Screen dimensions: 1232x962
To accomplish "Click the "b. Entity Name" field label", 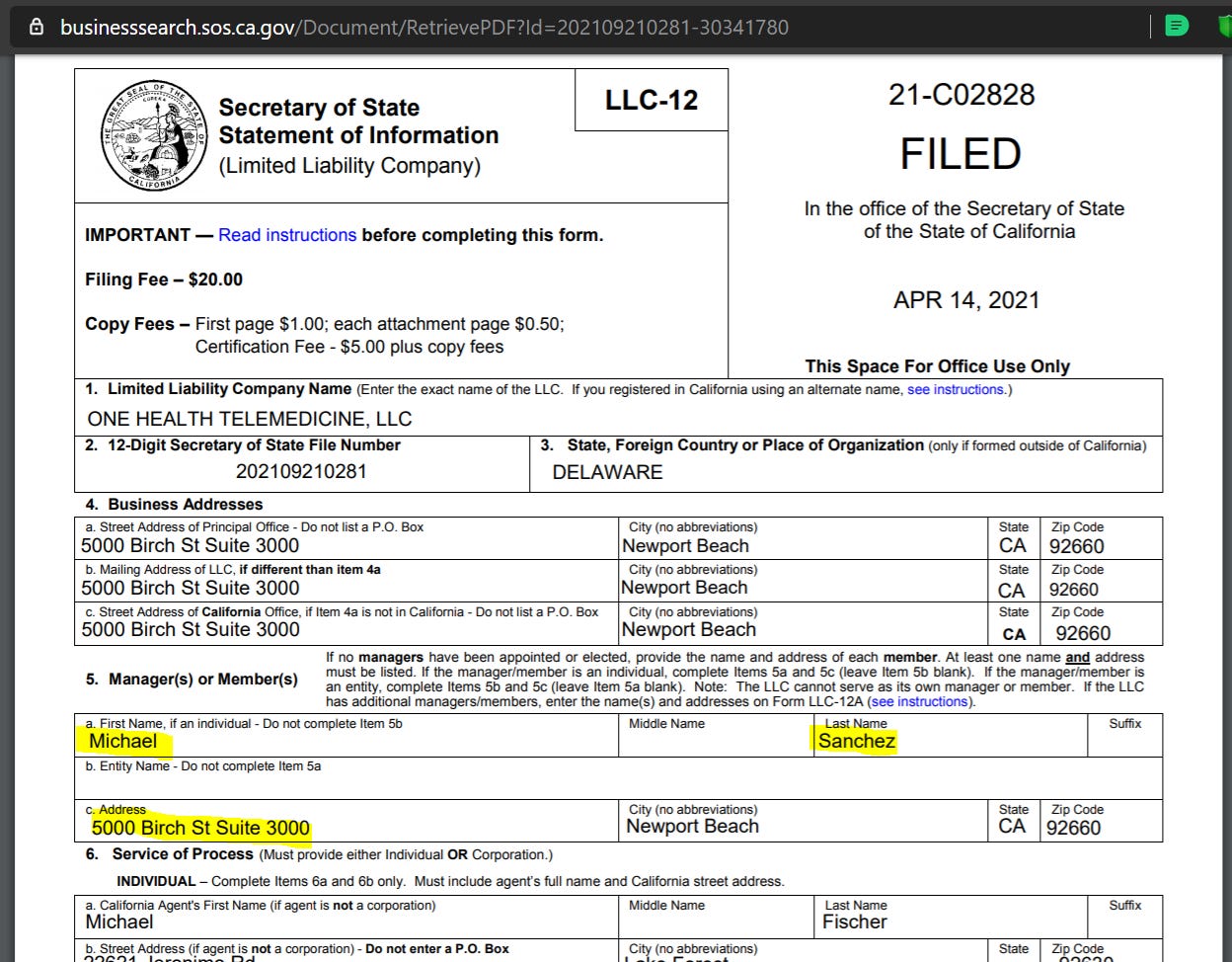I will coord(203,766).
